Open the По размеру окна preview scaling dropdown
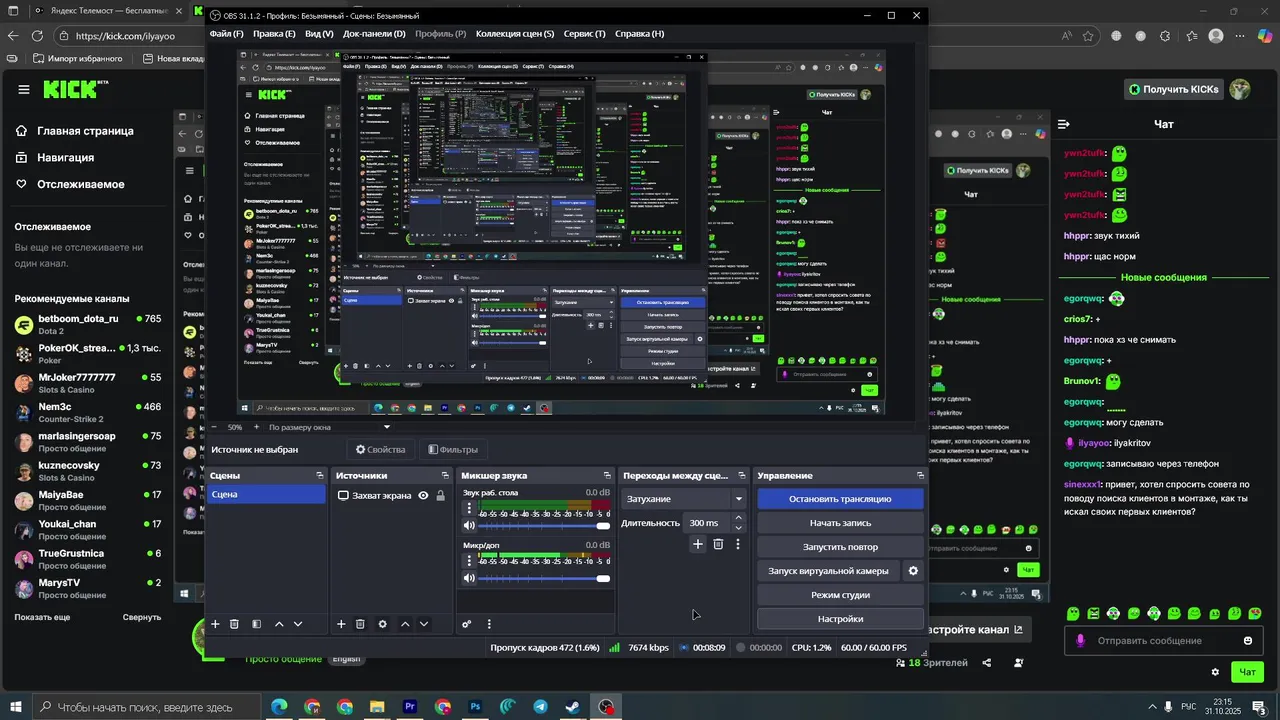This screenshot has height=720, width=1280. 329,427
